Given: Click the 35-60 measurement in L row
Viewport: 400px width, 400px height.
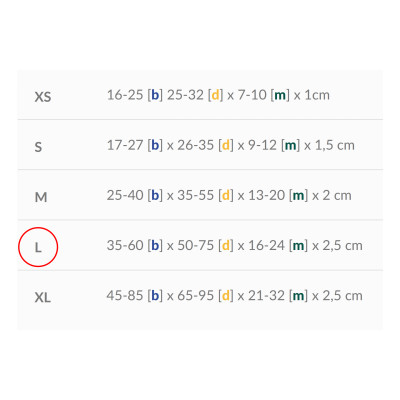Looking at the screenshot, I should pos(125,245).
